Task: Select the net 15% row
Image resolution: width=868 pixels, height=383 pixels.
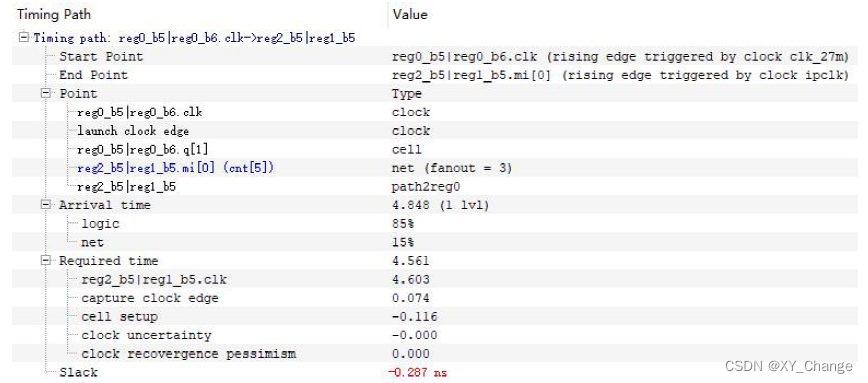Action: click(435, 242)
